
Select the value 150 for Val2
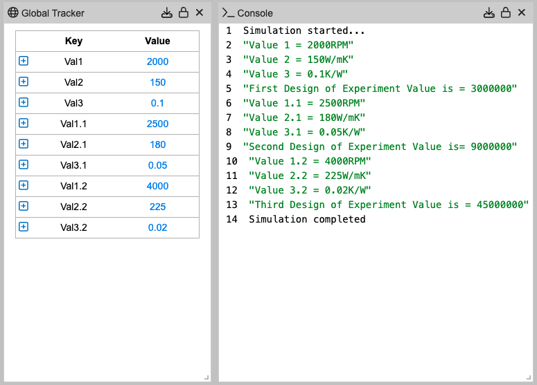tap(158, 82)
